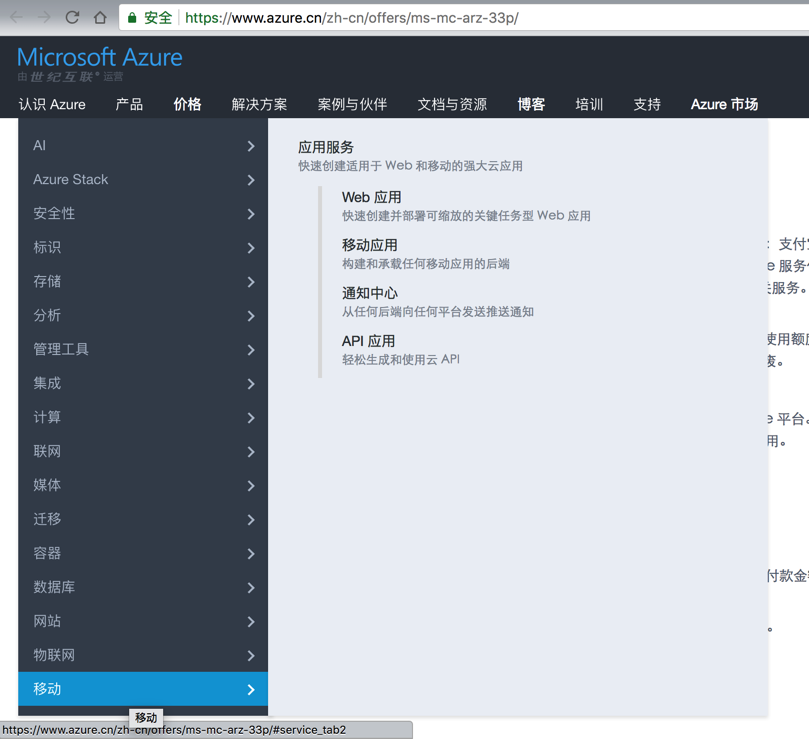The image size is (809, 739).
Task: Expand the 容器 category chevron
Action: [x=251, y=554]
